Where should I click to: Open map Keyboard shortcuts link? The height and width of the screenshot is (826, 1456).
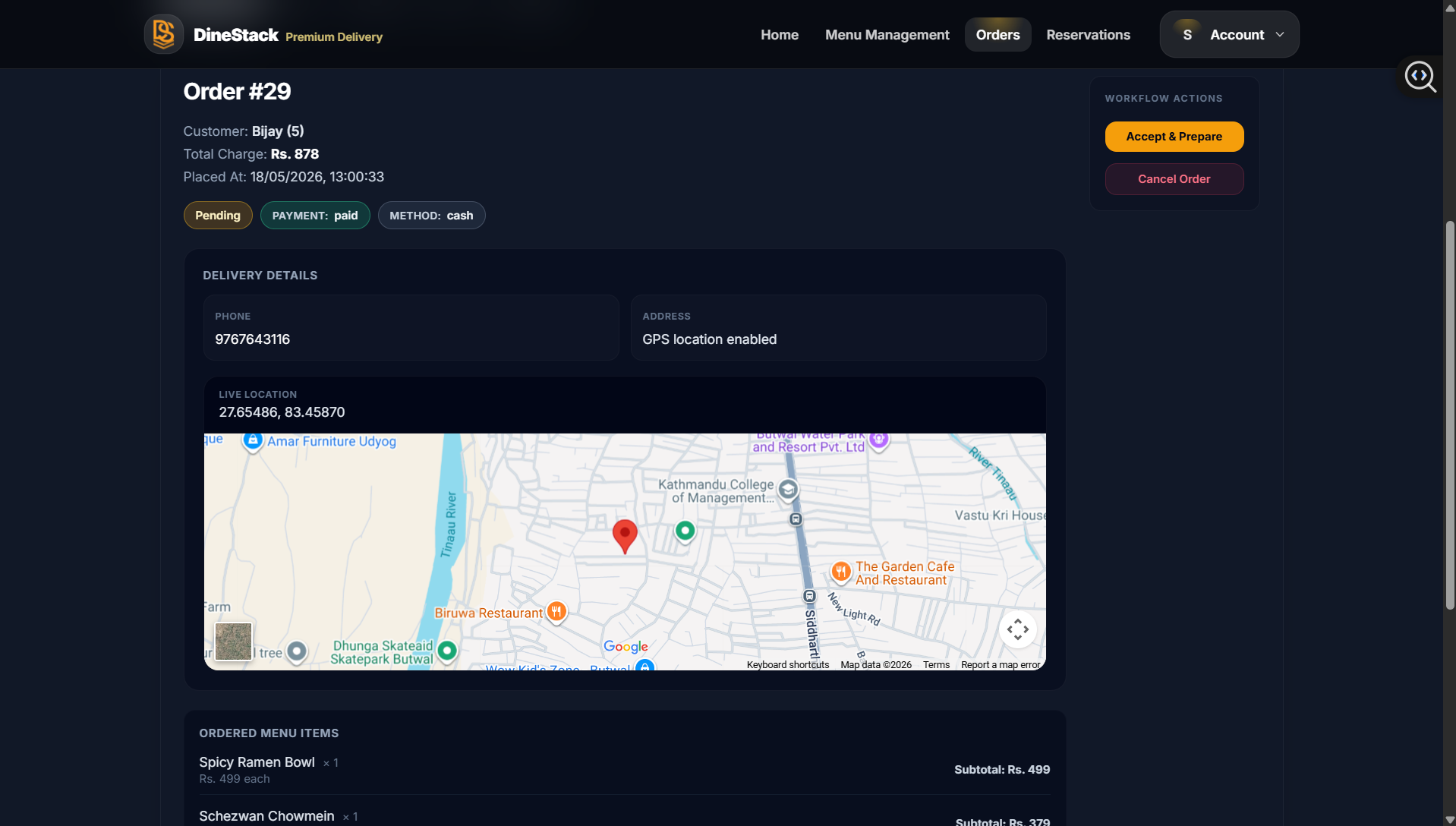[788, 664]
